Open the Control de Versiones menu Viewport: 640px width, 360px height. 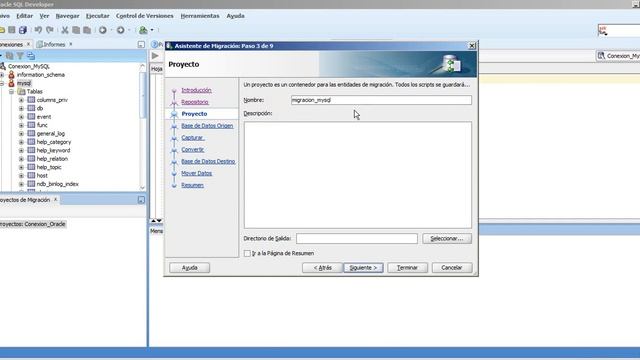point(144,16)
